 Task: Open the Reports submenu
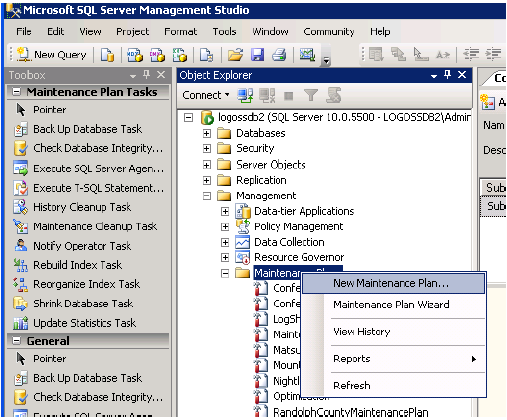tap(393, 359)
